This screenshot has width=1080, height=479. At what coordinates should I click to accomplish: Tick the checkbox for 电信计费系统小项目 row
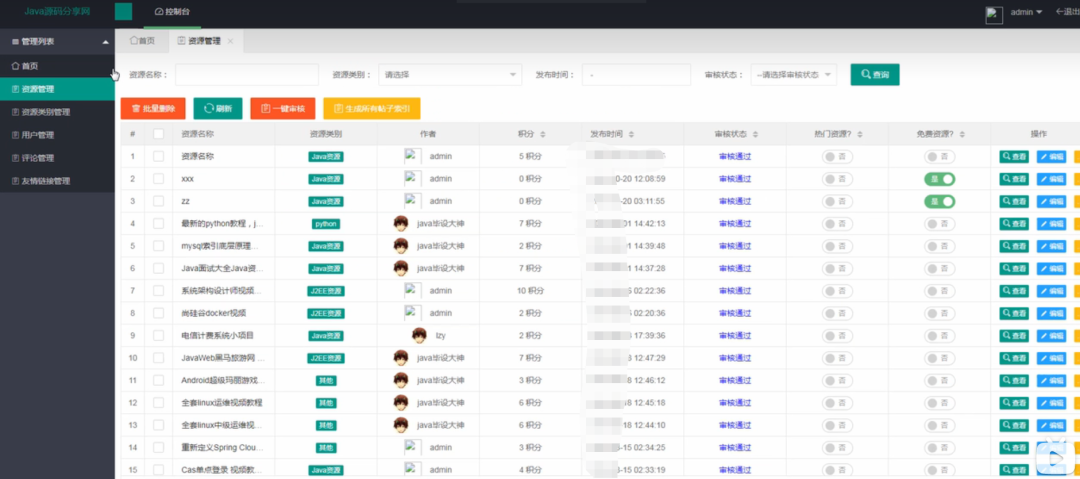click(x=158, y=336)
